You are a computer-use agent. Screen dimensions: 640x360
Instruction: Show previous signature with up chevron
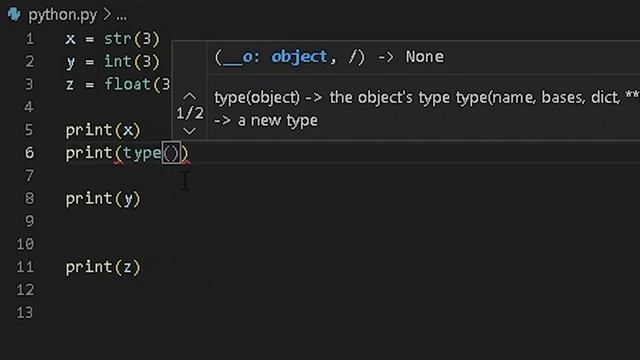coord(189,96)
